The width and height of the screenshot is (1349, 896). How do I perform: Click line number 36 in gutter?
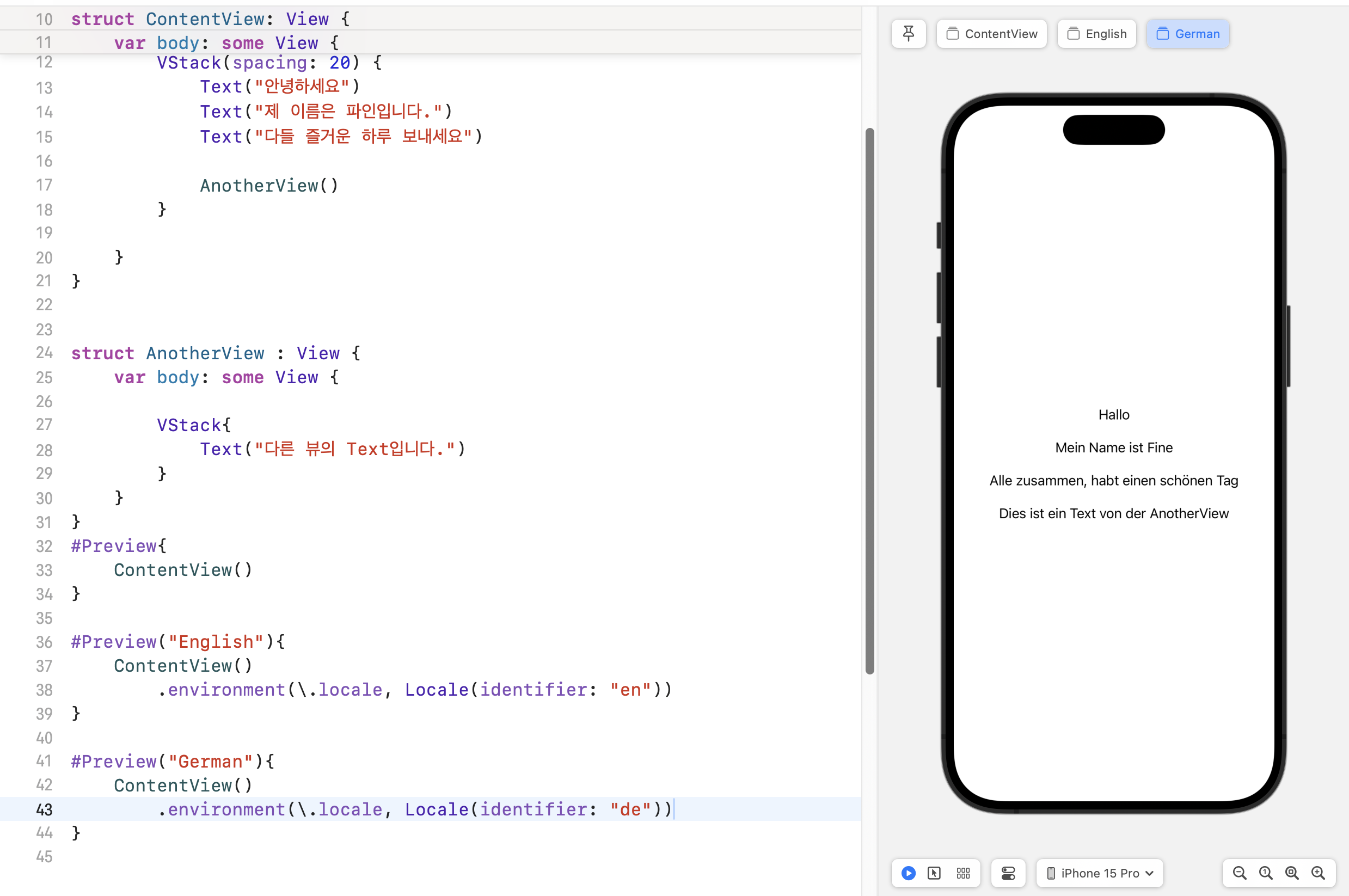(x=44, y=642)
